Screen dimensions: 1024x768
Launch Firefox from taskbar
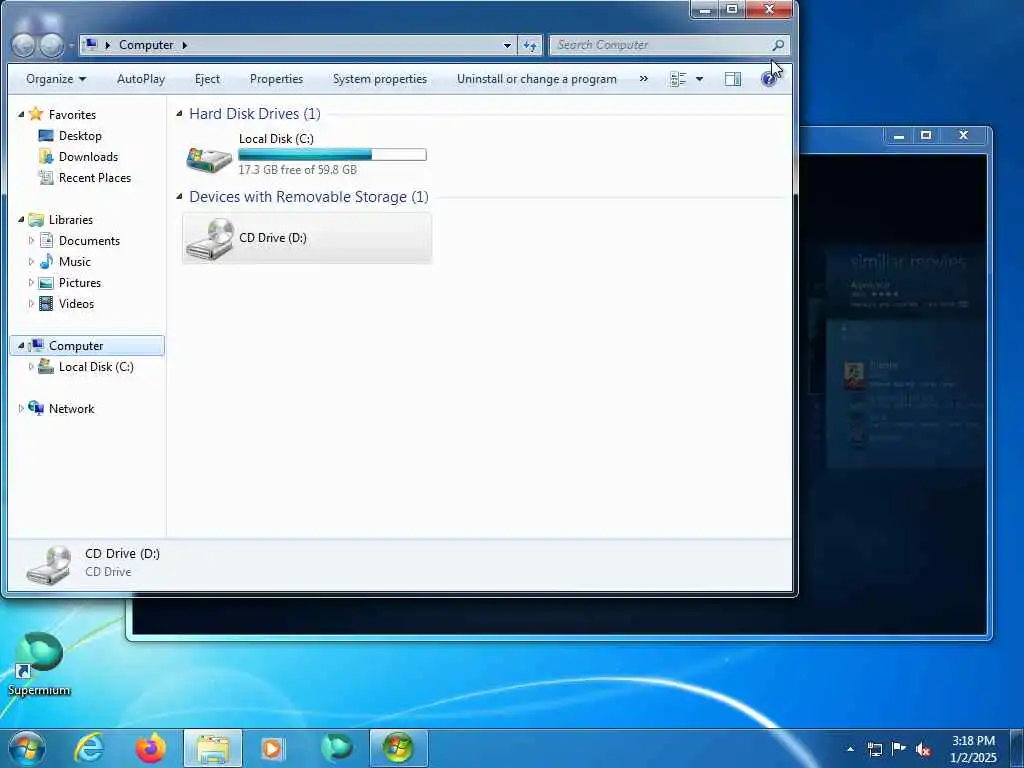click(150, 748)
